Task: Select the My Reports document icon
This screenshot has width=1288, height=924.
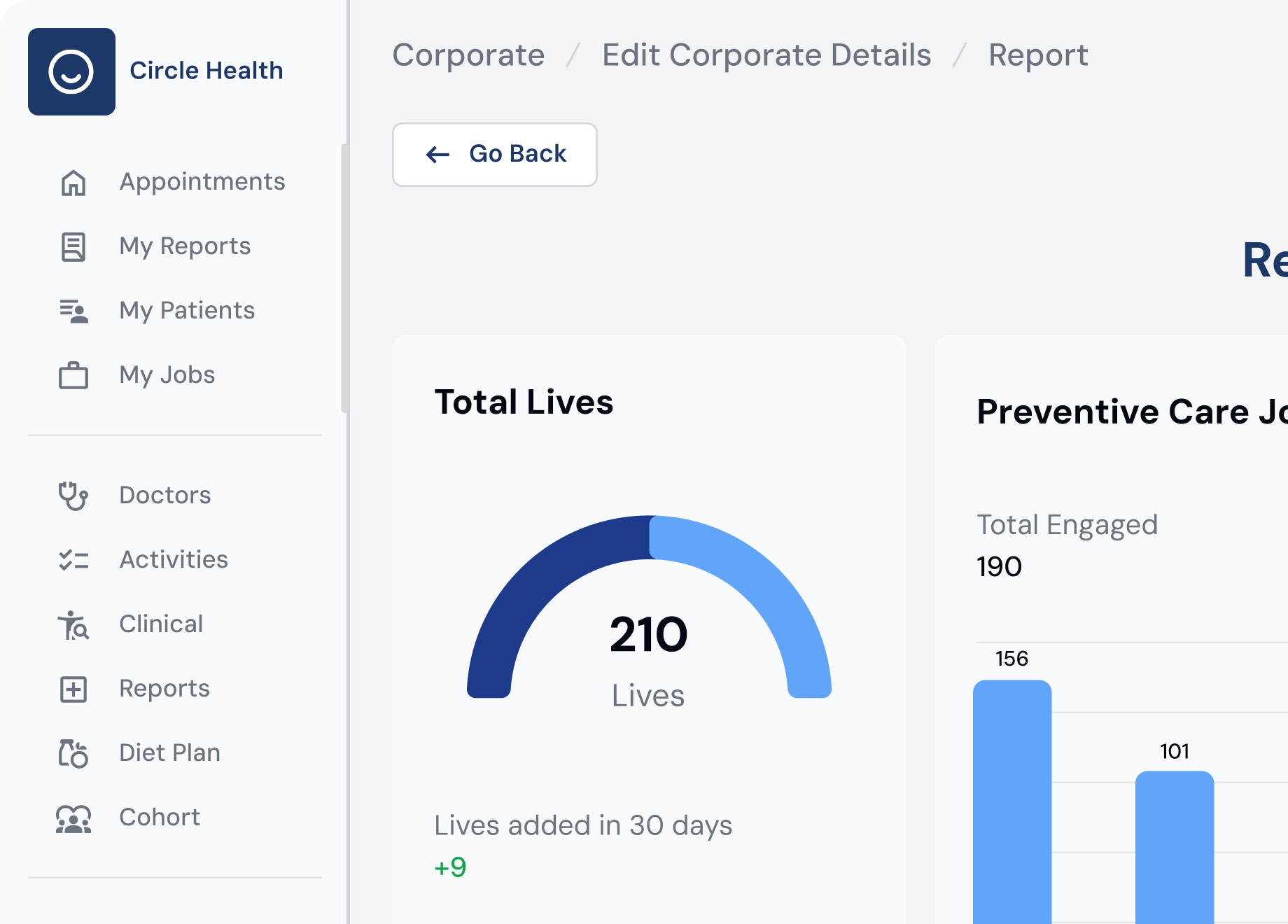Action: pos(73,246)
